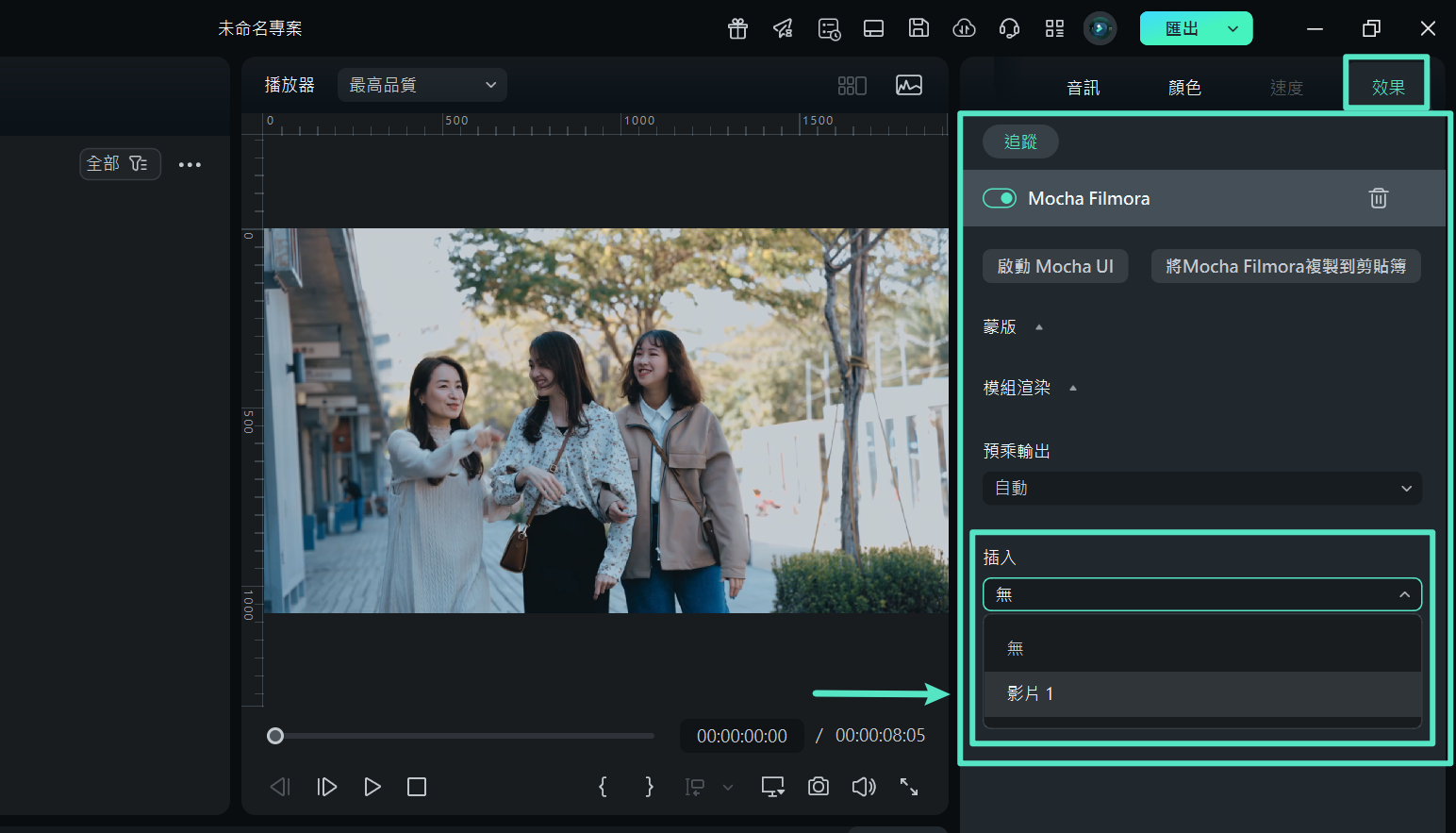This screenshot has height=833, width=1456.
Task: Click the paper plane share icon
Action: [x=783, y=28]
